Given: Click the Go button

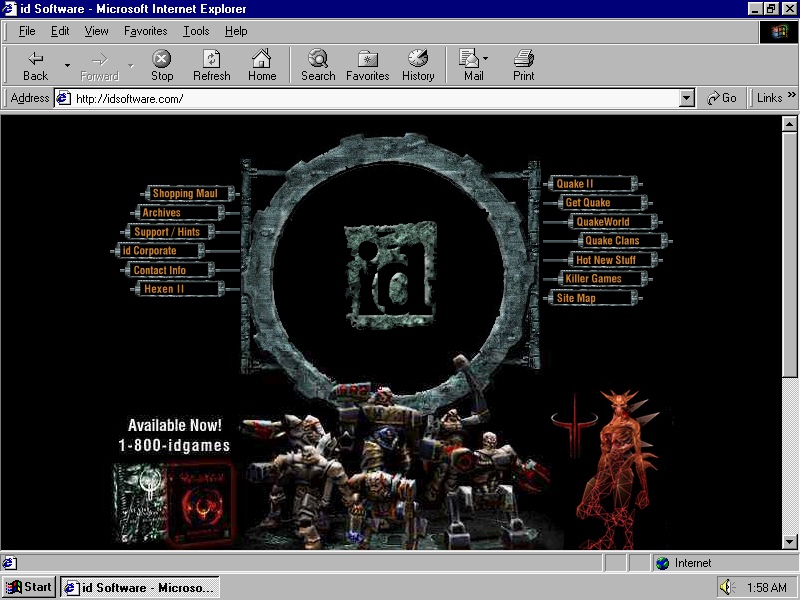Looking at the screenshot, I should click(x=721, y=98).
